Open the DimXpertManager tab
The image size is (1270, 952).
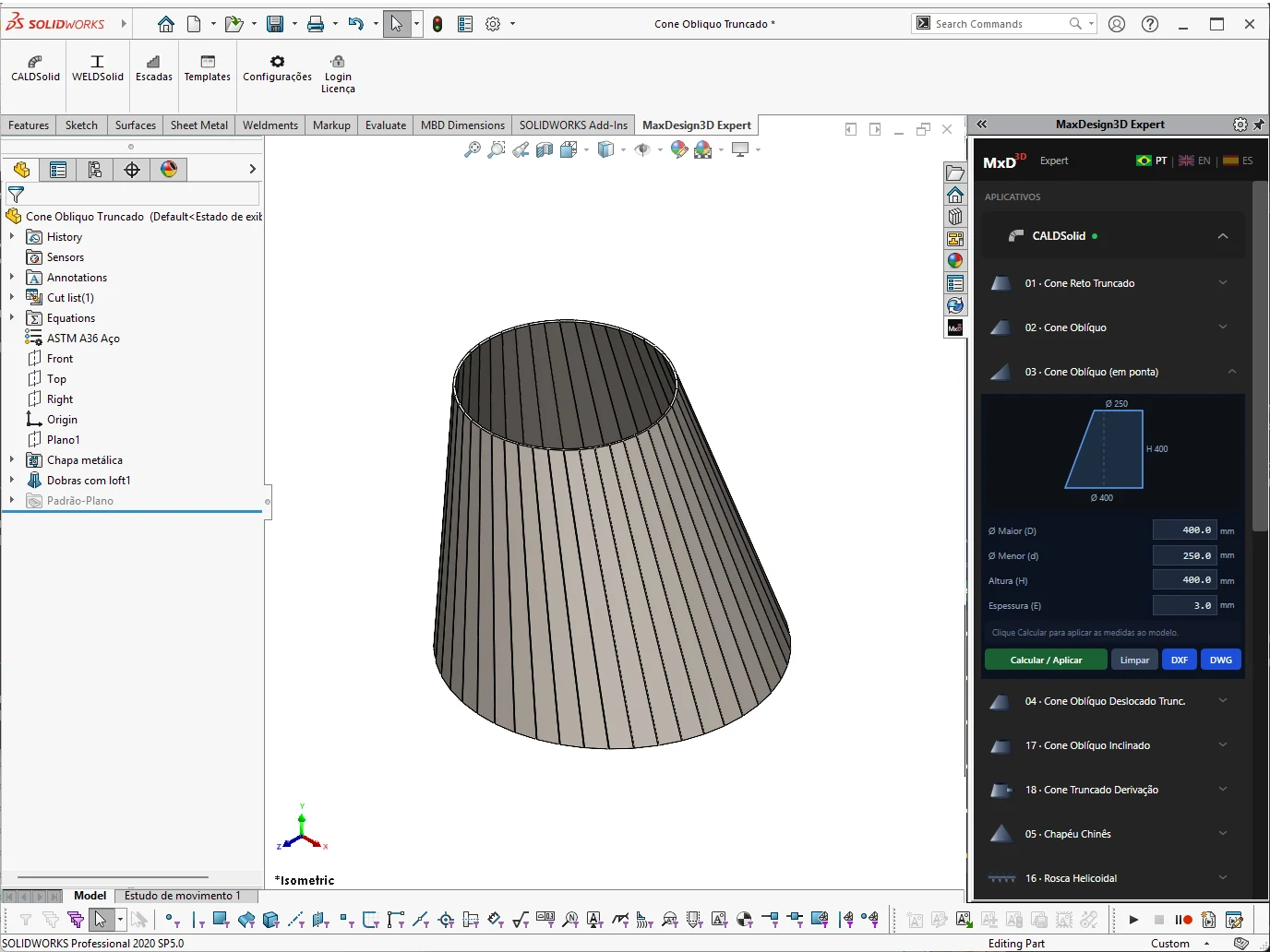pos(132,170)
